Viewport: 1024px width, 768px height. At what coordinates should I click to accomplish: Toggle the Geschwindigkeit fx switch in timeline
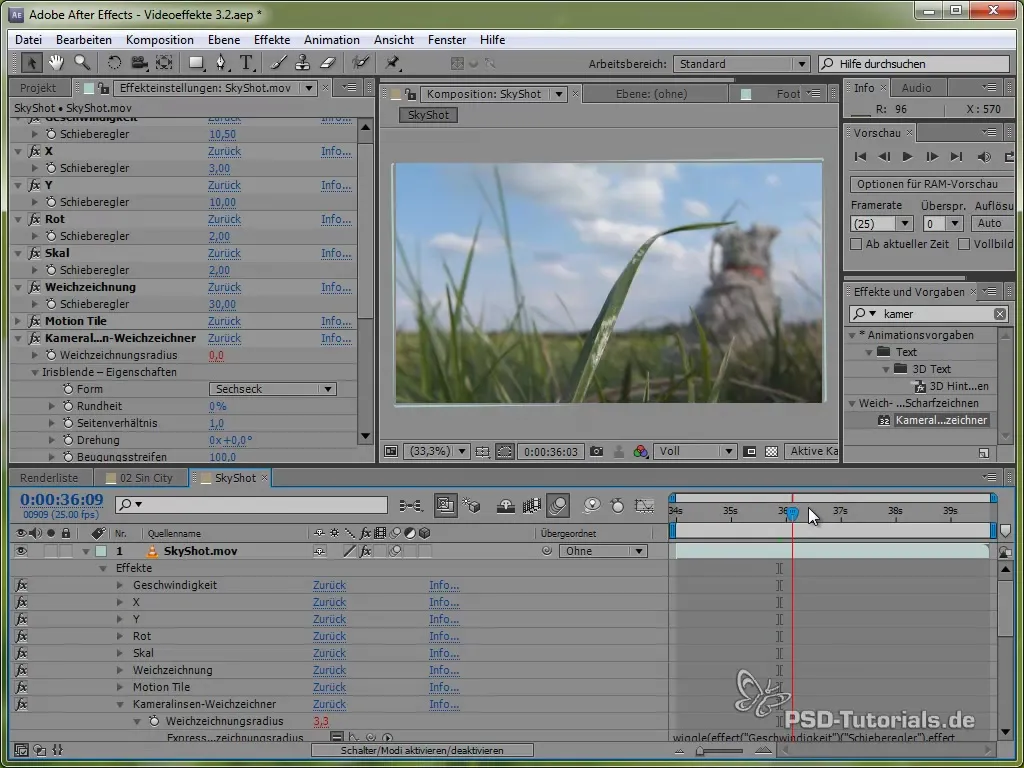tap(22, 585)
